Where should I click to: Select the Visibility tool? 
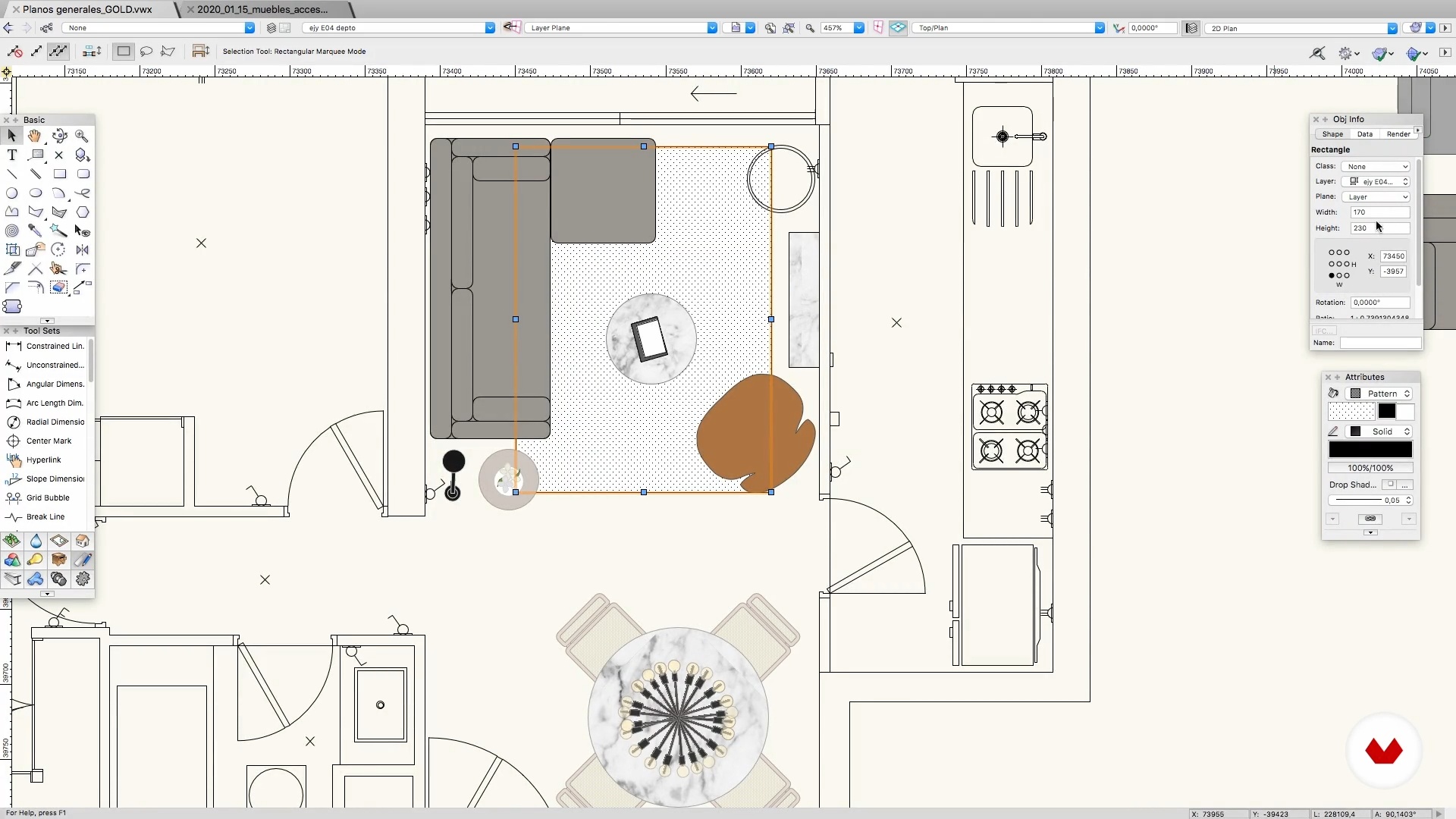click(x=83, y=231)
